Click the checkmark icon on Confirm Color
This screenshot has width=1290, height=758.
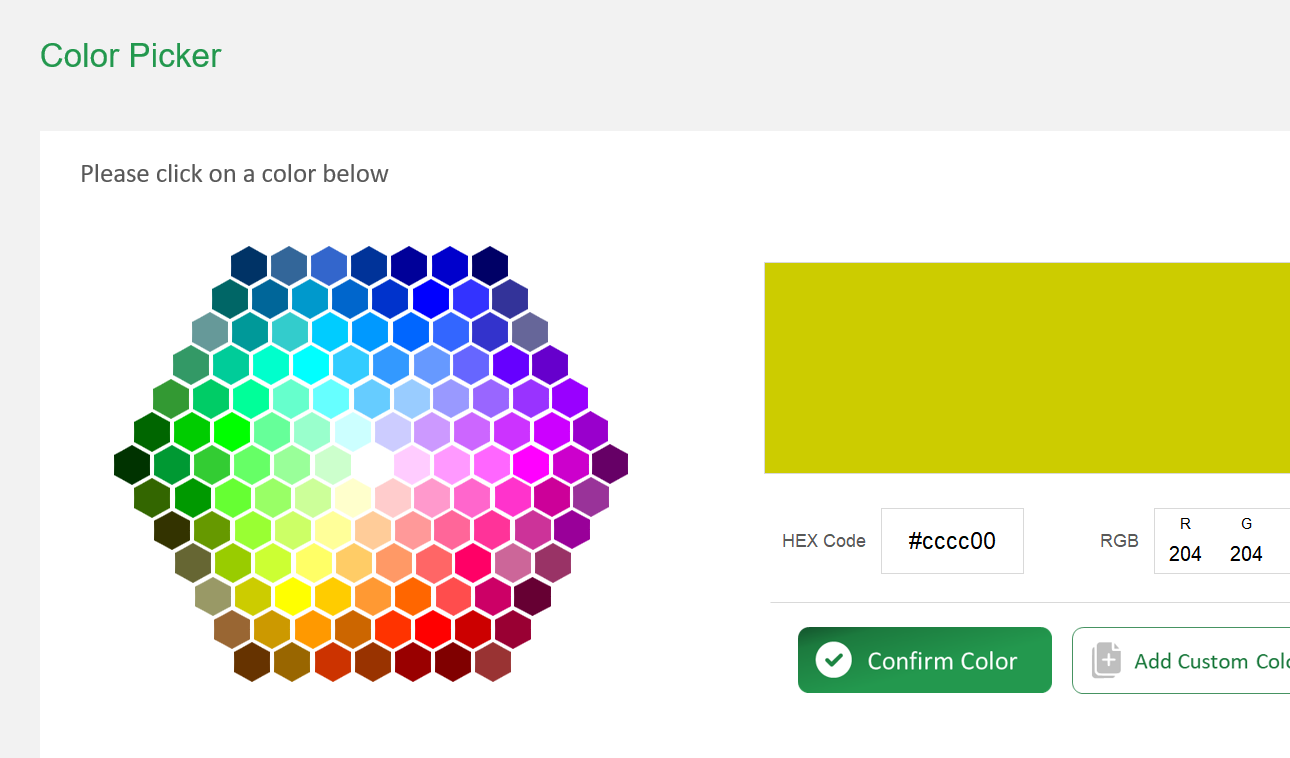[833, 660]
